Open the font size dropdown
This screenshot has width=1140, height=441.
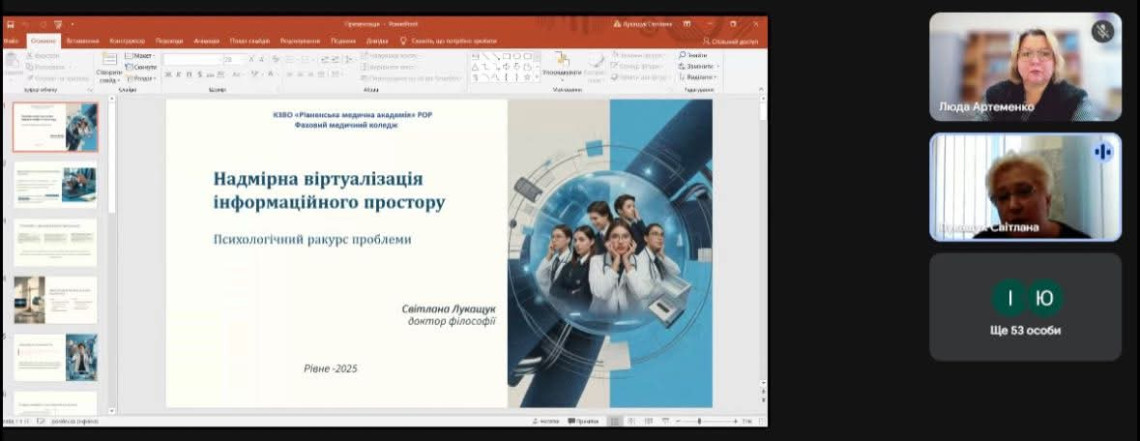[x=240, y=60]
